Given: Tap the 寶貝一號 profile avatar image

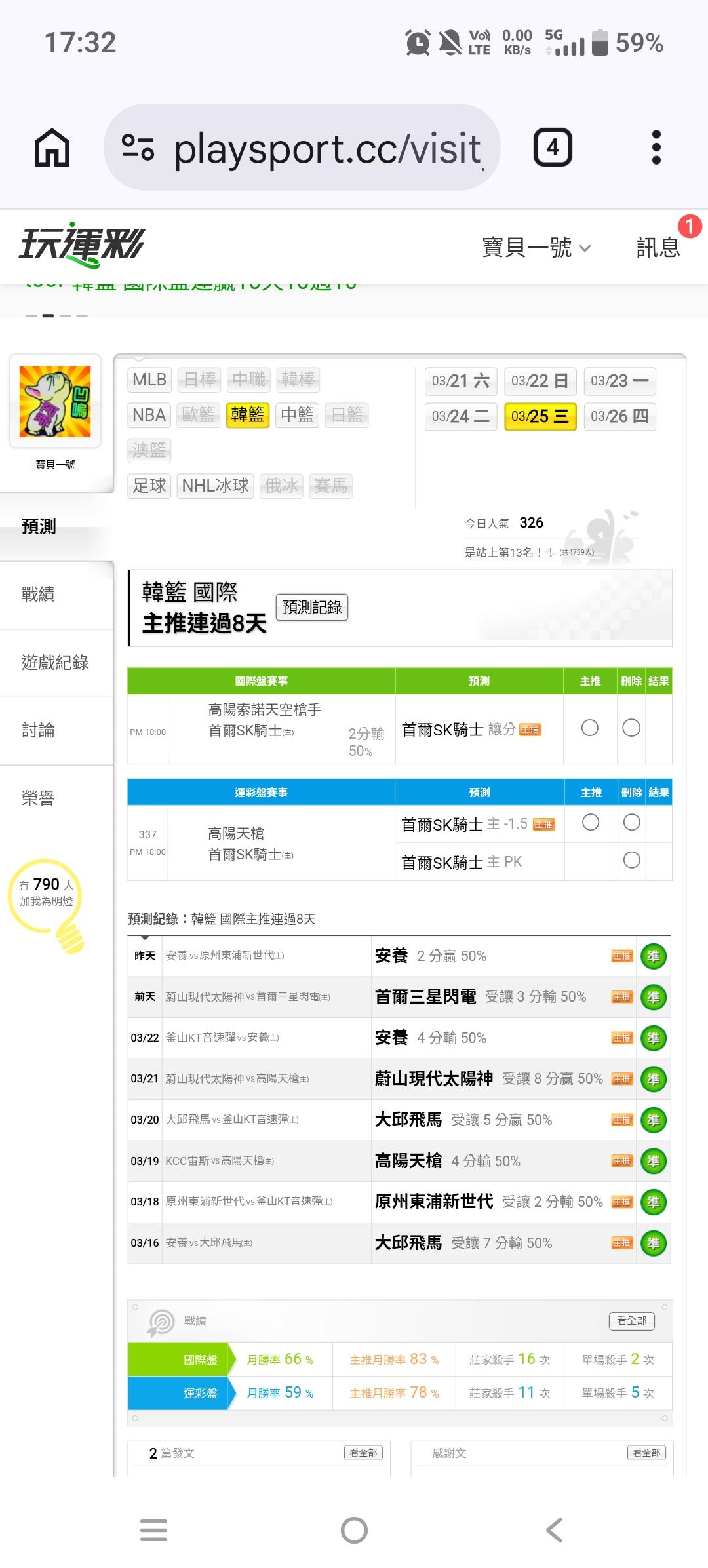Looking at the screenshot, I should point(55,401).
